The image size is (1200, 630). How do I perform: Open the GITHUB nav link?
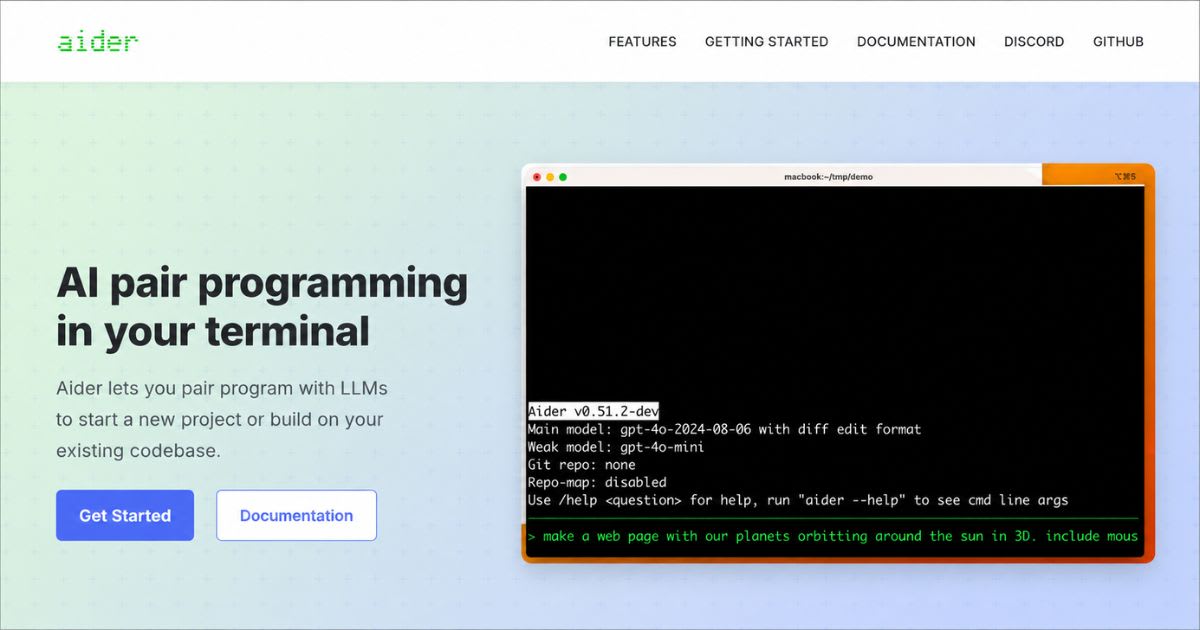1118,42
